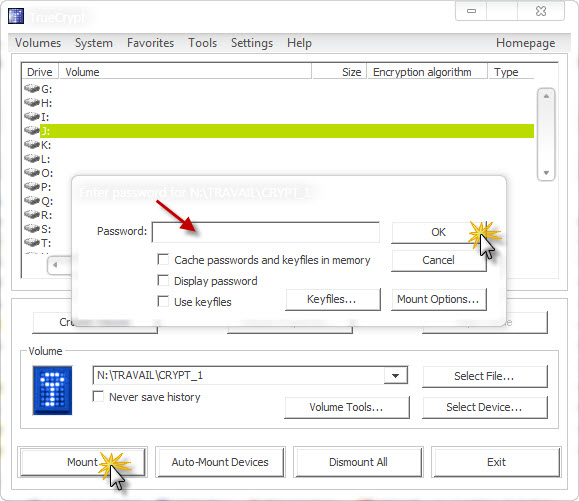
Task: Focus the Password input field
Action: 266,232
